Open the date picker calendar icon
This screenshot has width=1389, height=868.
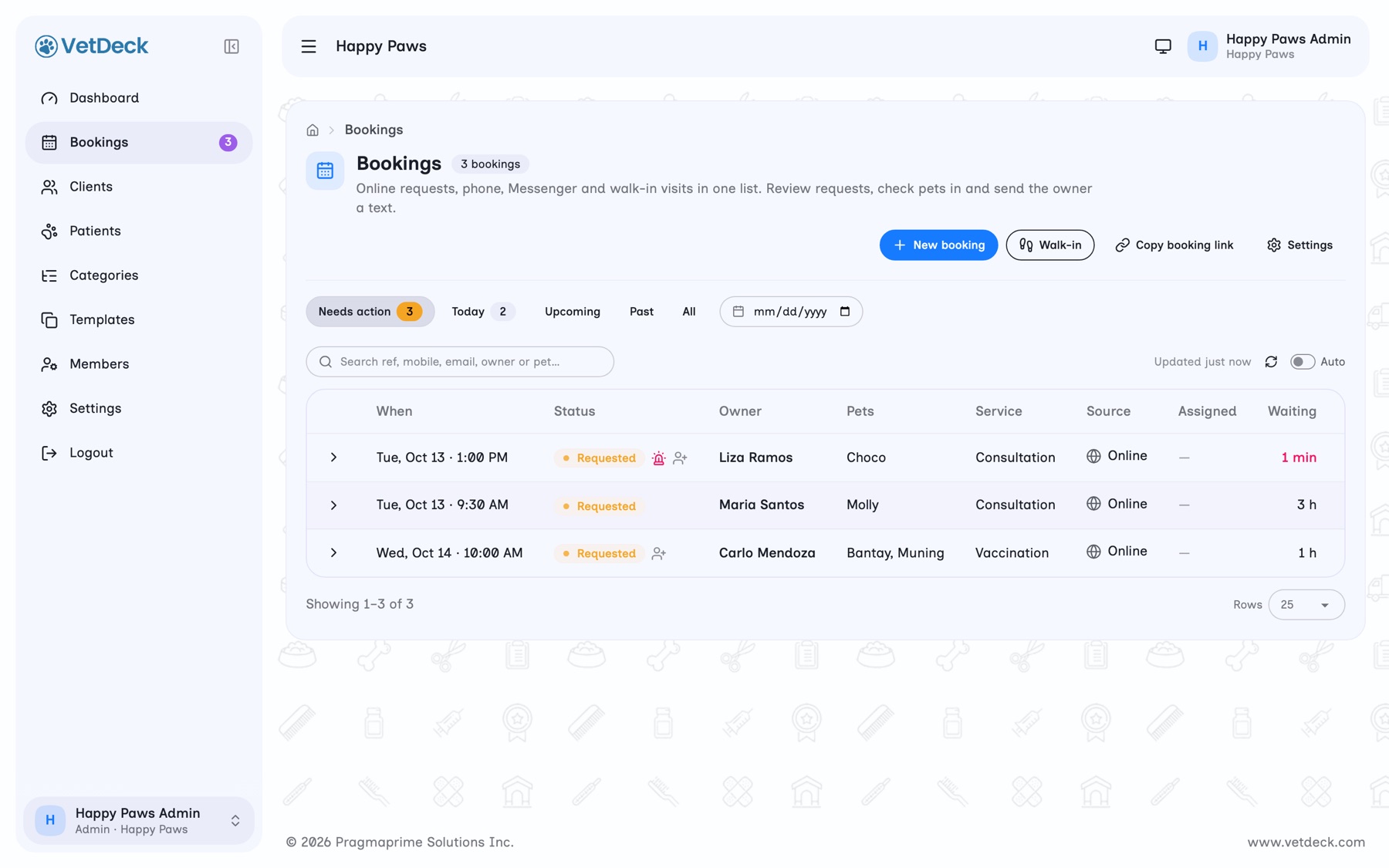(845, 312)
